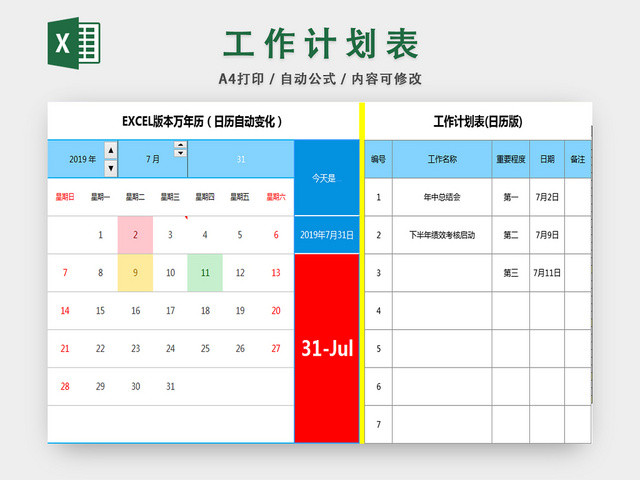
Task: Click the EXCEL版本万年历 title
Action: (x=202, y=122)
